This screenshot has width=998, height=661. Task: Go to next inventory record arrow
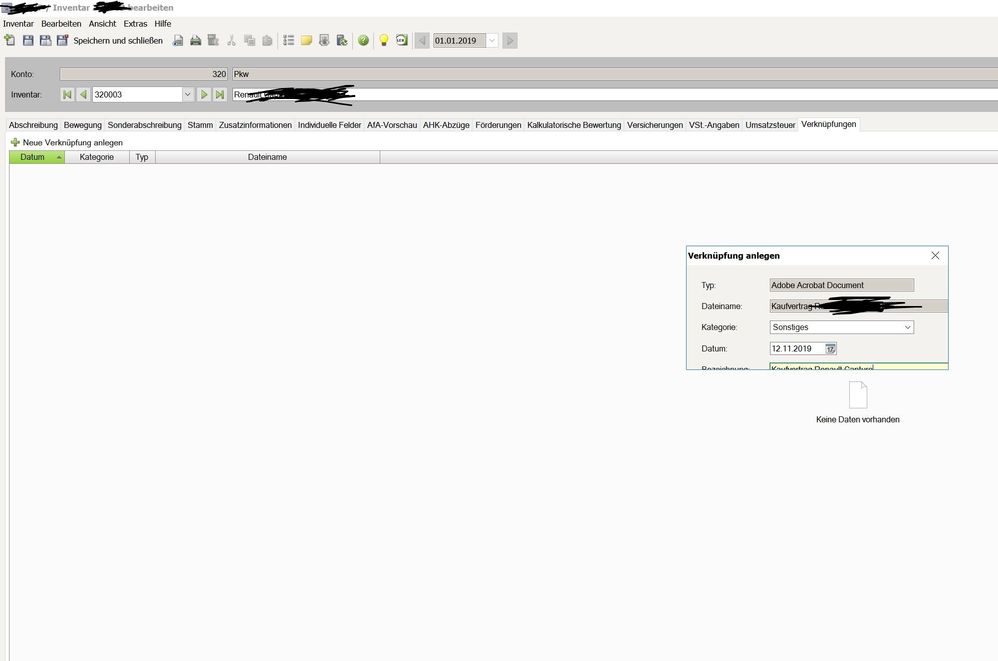click(204, 95)
